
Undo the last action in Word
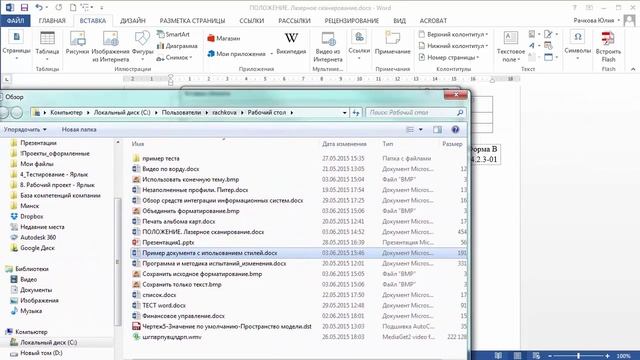[x=39, y=8]
